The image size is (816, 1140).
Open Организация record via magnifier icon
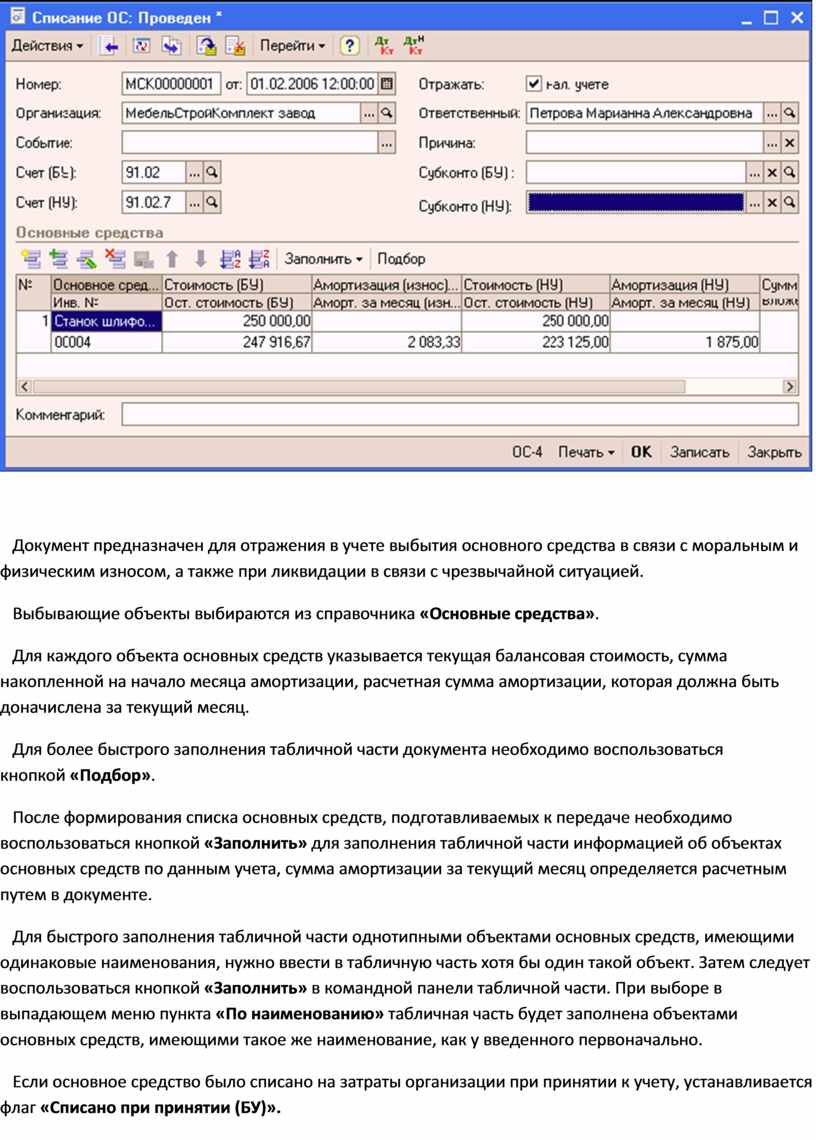(387, 113)
